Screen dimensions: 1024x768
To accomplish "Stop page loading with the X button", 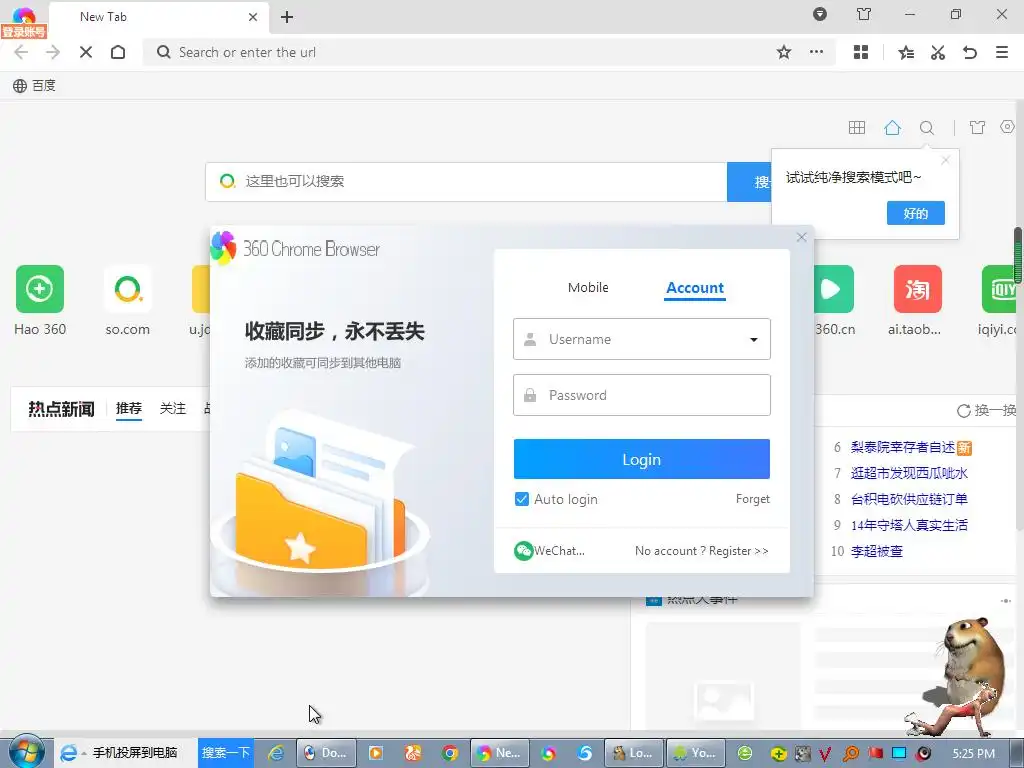I will [86, 52].
